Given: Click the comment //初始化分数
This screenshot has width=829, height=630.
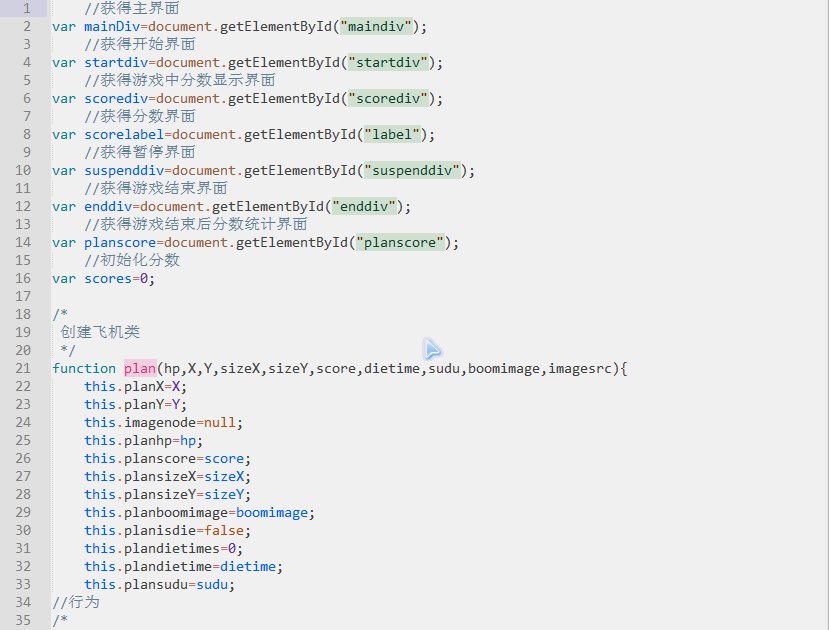Looking at the screenshot, I should pyautogui.click(x=132, y=260).
